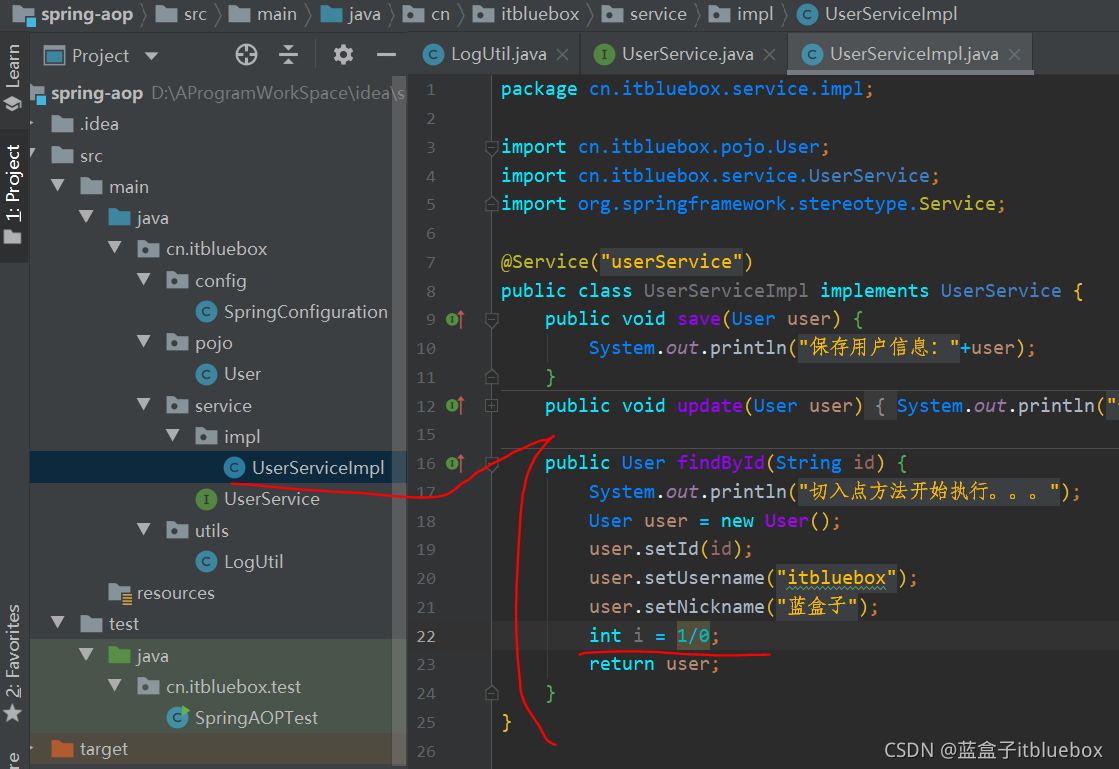
Task: Toggle the 1: Project tool window
Action: [13, 193]
